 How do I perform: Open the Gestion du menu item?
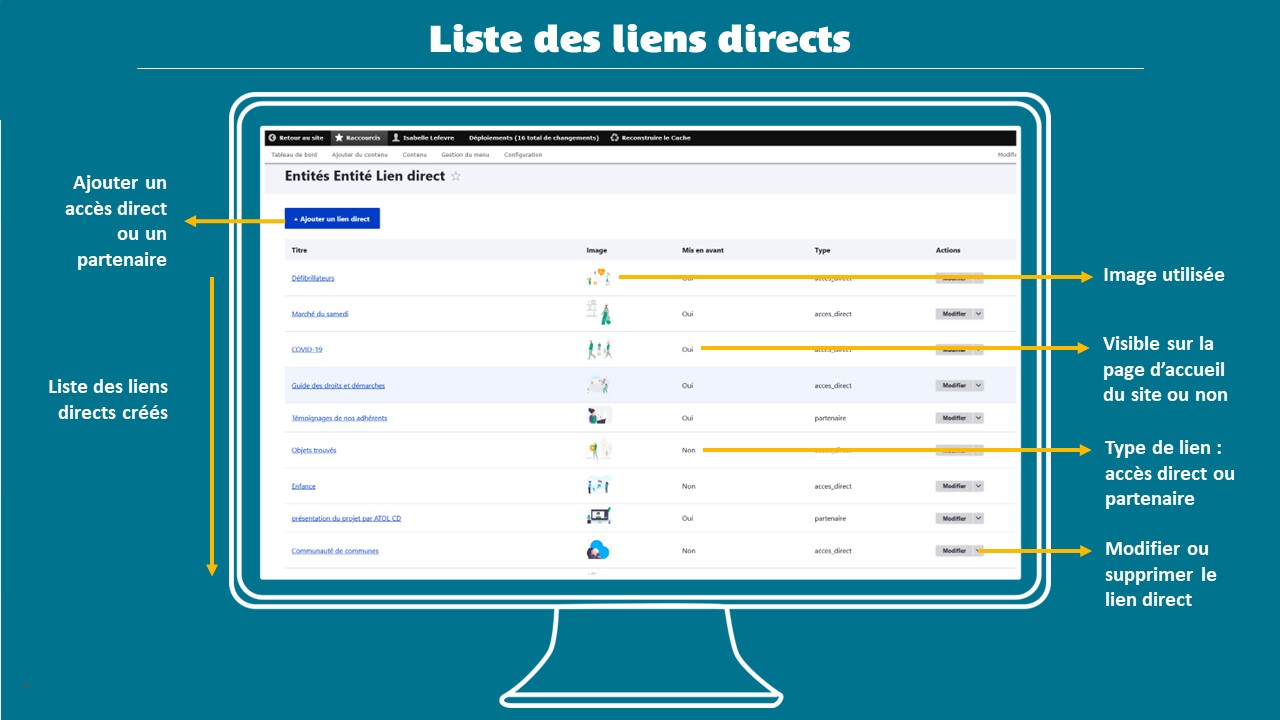pyautogui.click(x=465, y=155)
